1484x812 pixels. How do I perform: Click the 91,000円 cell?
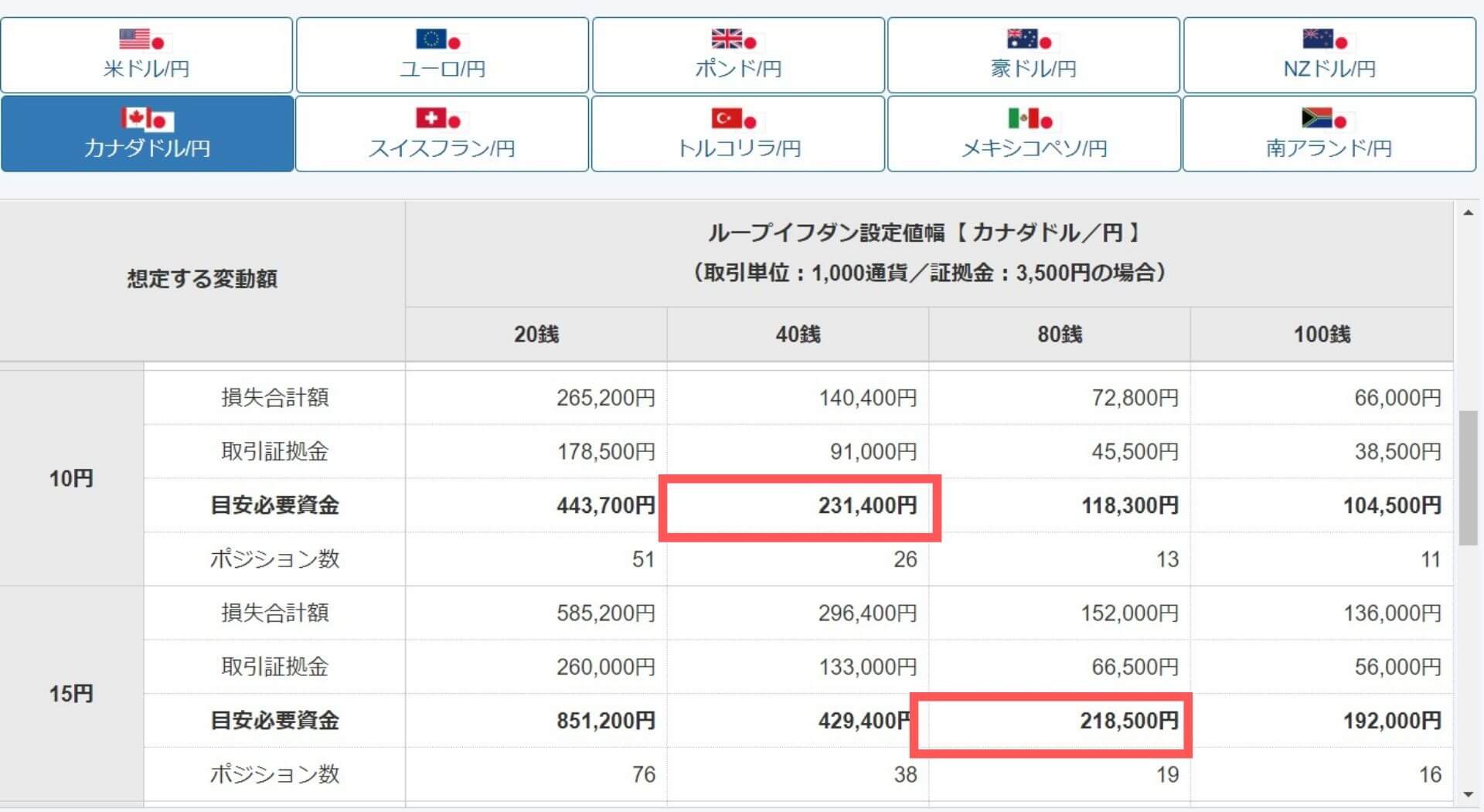[x=798, y=451]
